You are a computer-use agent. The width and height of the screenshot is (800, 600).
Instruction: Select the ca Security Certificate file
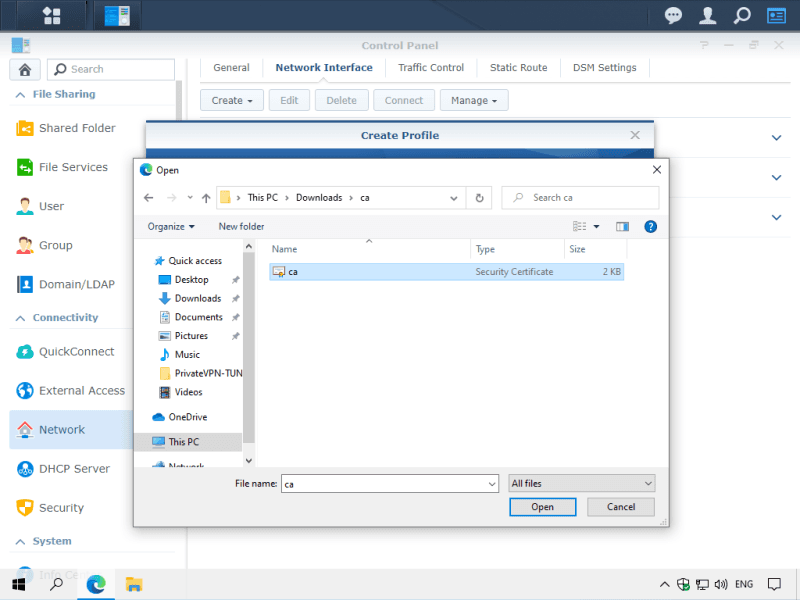pyautogui.click(x=293, y=272)
